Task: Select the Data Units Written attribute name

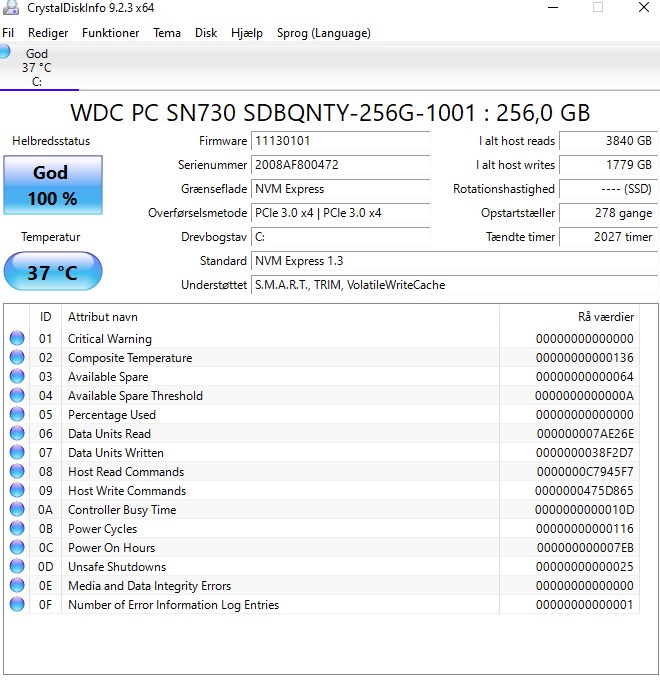Action: click(x=116, y=453)
